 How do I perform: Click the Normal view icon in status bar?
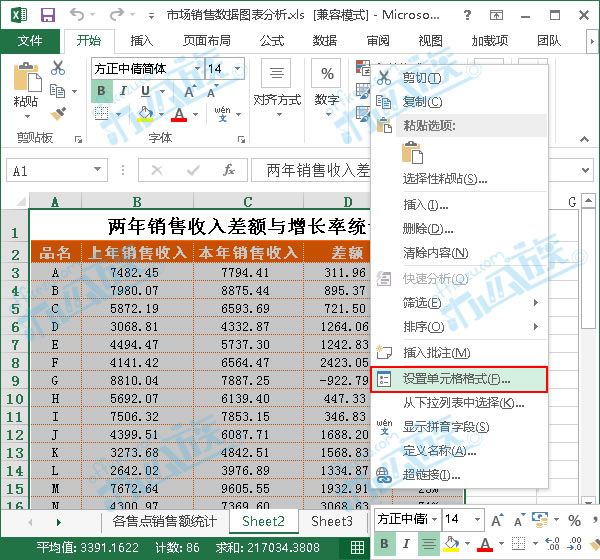coord(357,547)
